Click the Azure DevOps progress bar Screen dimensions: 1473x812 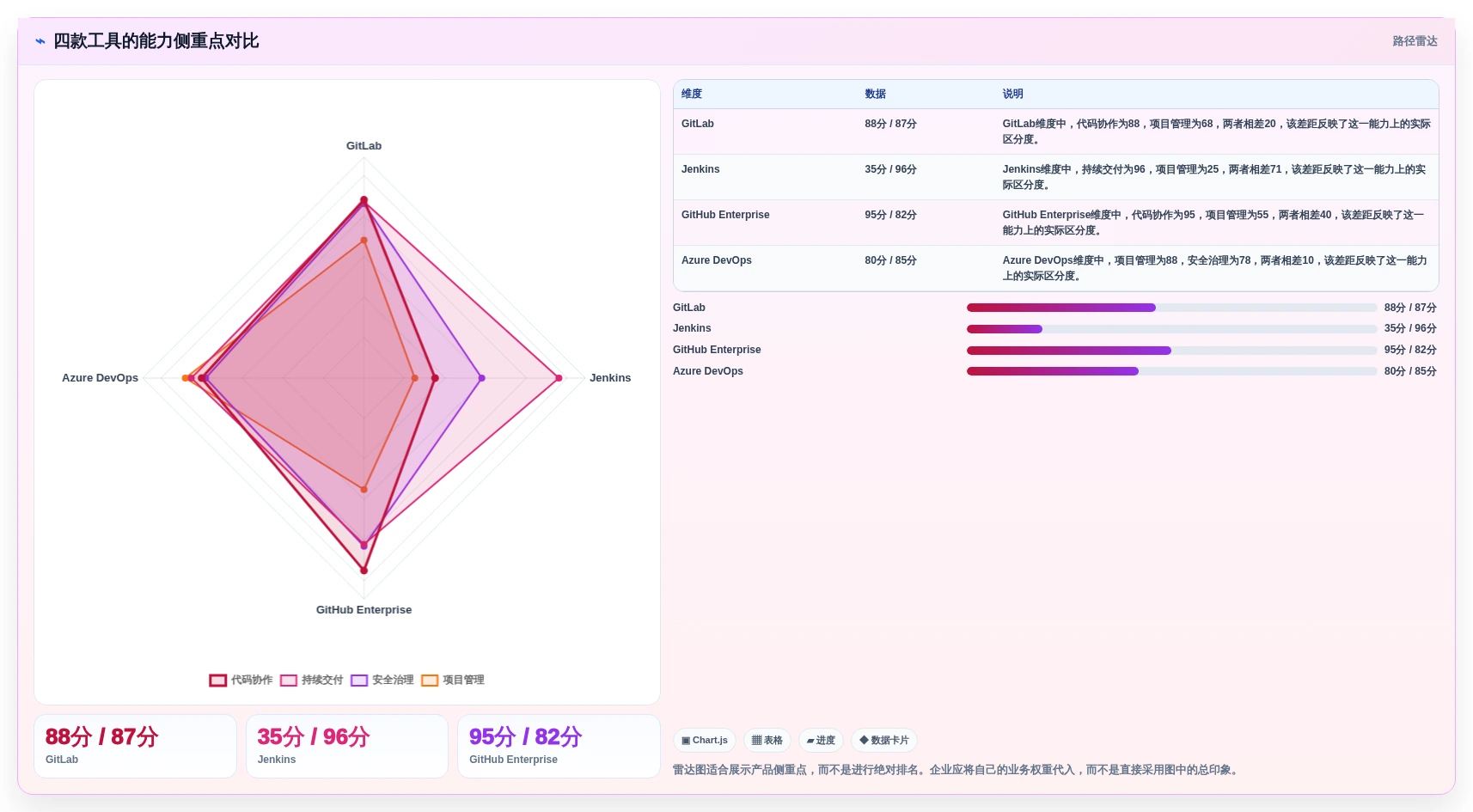click(1171, 371)
